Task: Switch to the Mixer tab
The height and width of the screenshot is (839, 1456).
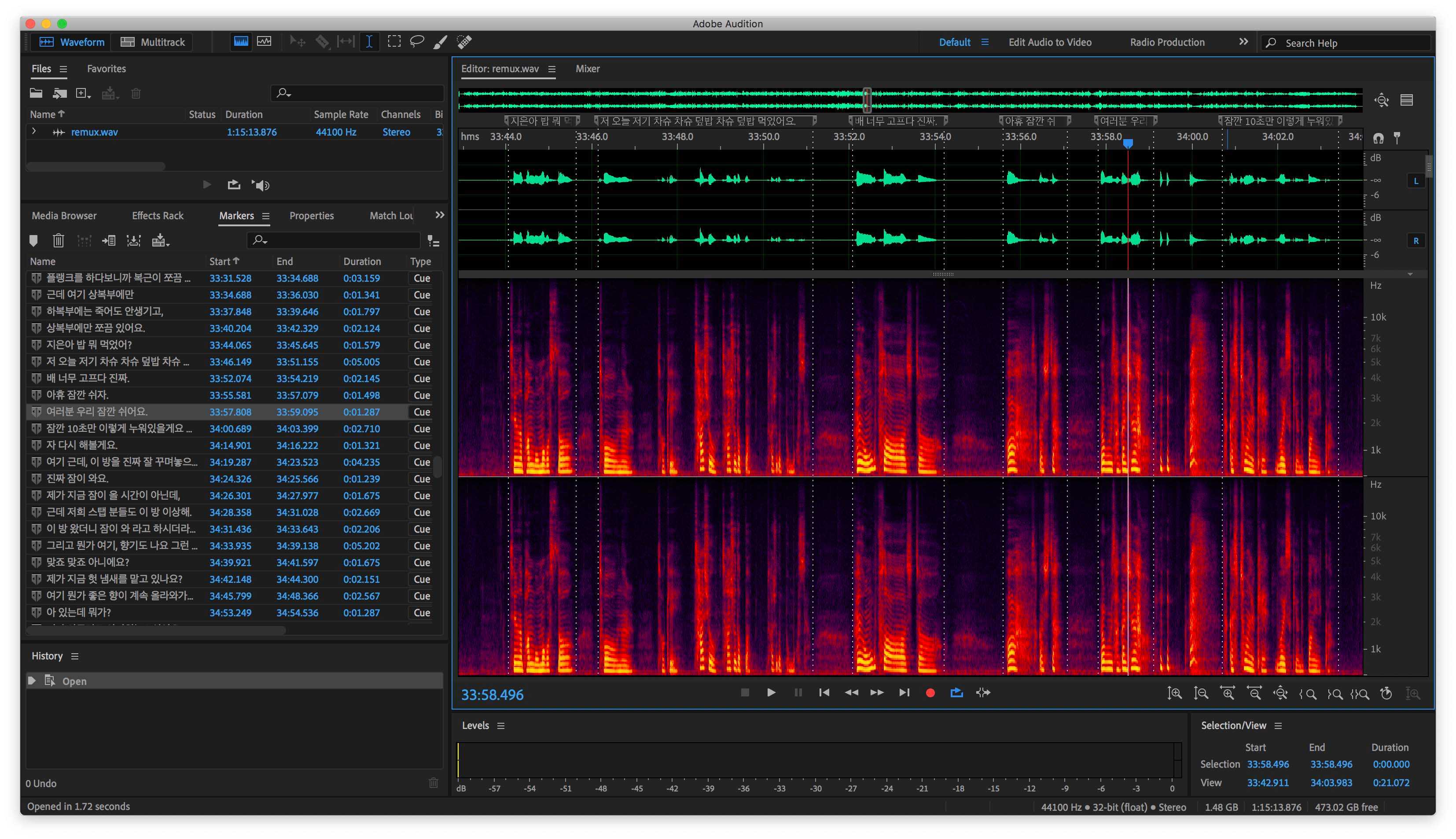Action: tap(587, 69)
